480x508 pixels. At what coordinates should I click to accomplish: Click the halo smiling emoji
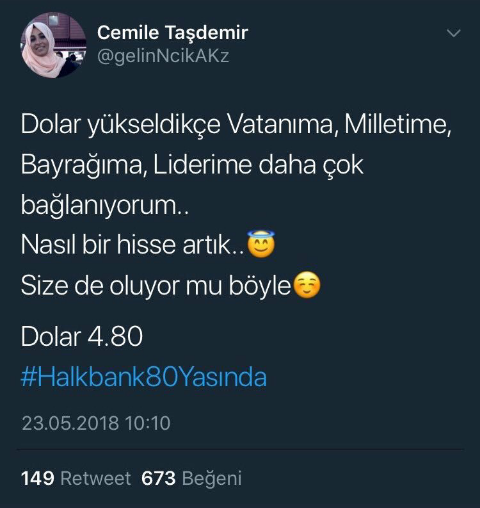coord(261,243)
